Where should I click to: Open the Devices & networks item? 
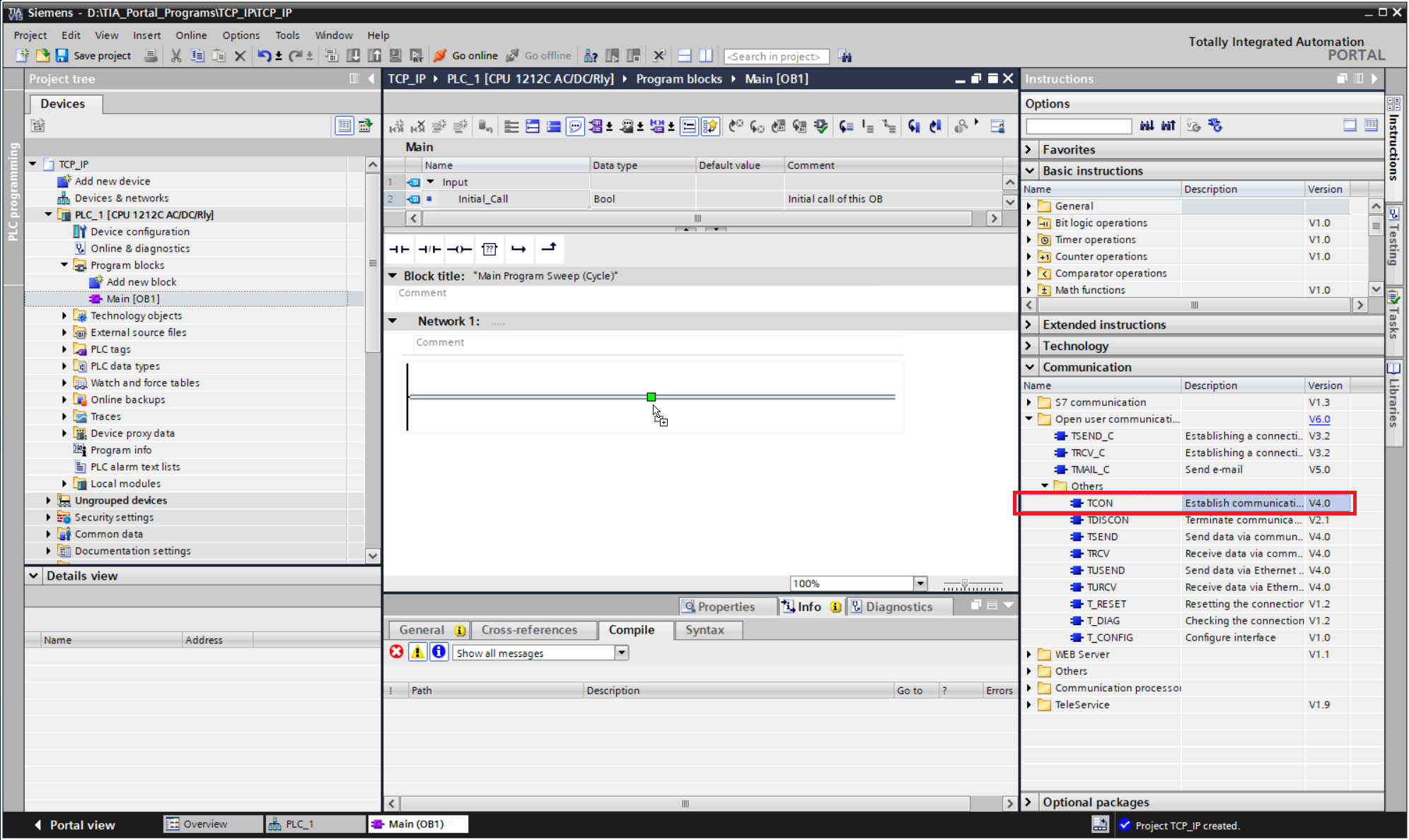pyautogui.click(x=122, y=198)
